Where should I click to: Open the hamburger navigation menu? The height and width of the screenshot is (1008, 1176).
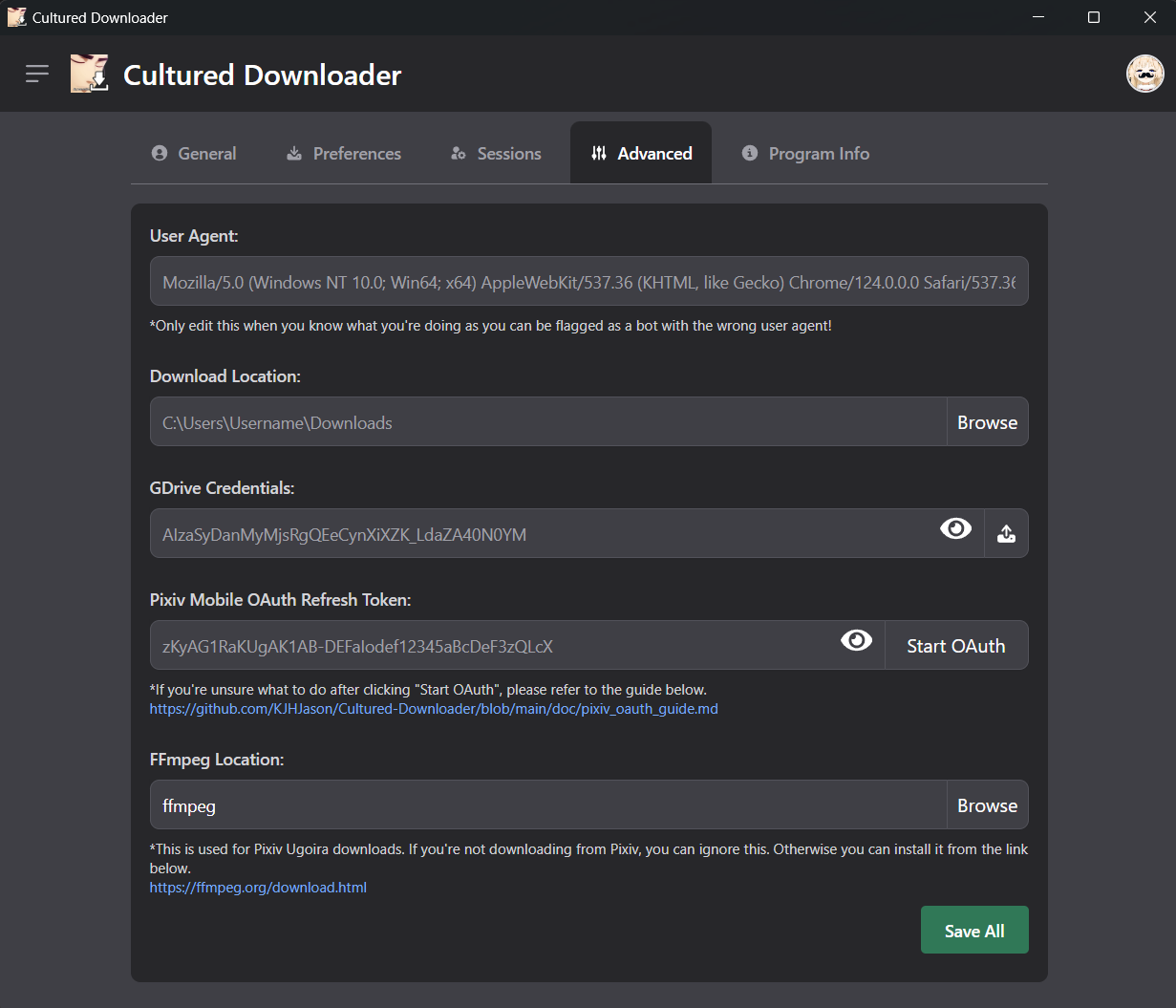click(37, 74)
